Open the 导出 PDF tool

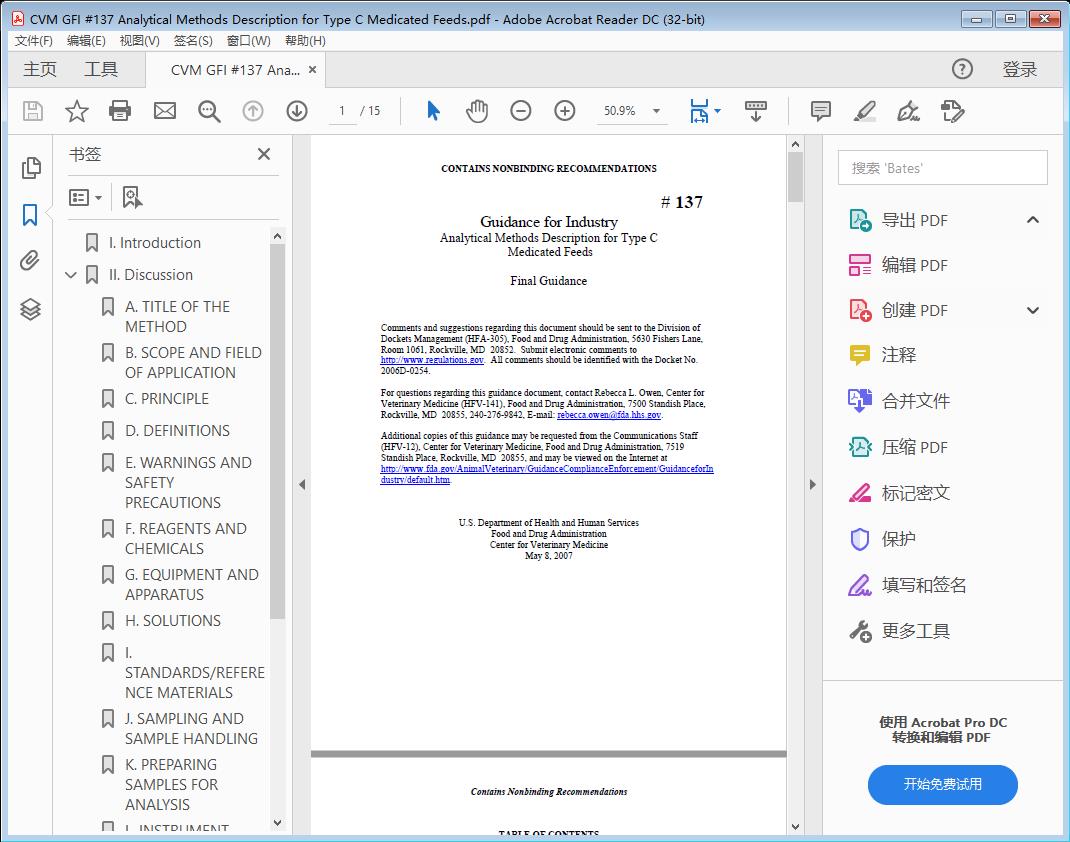[913, 219]
